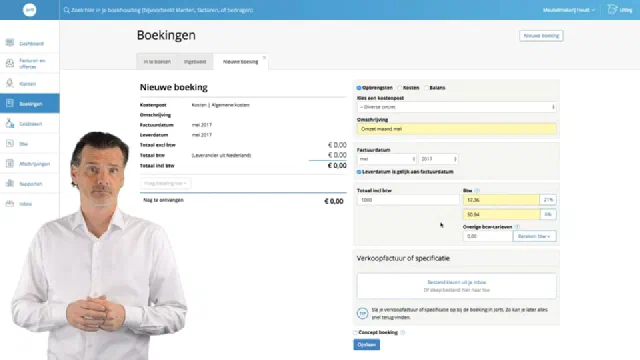Open the Geldzaken sidebar icon
This screenshot has width=640, height=360.
(10, 123)
